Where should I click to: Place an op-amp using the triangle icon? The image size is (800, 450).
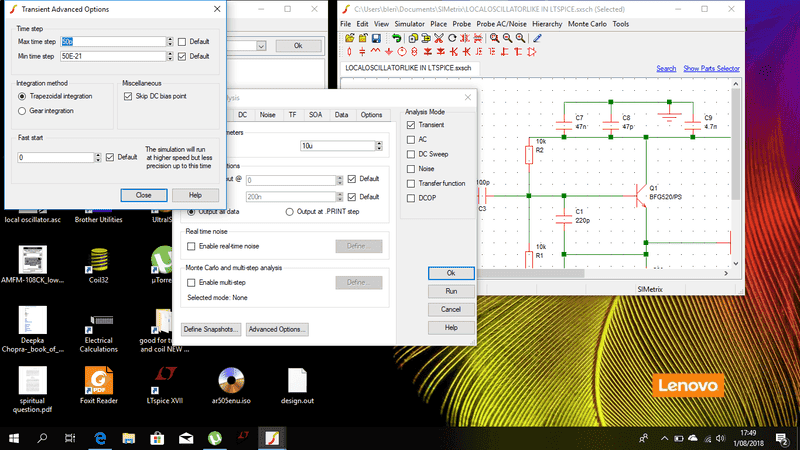coord(532,52)
